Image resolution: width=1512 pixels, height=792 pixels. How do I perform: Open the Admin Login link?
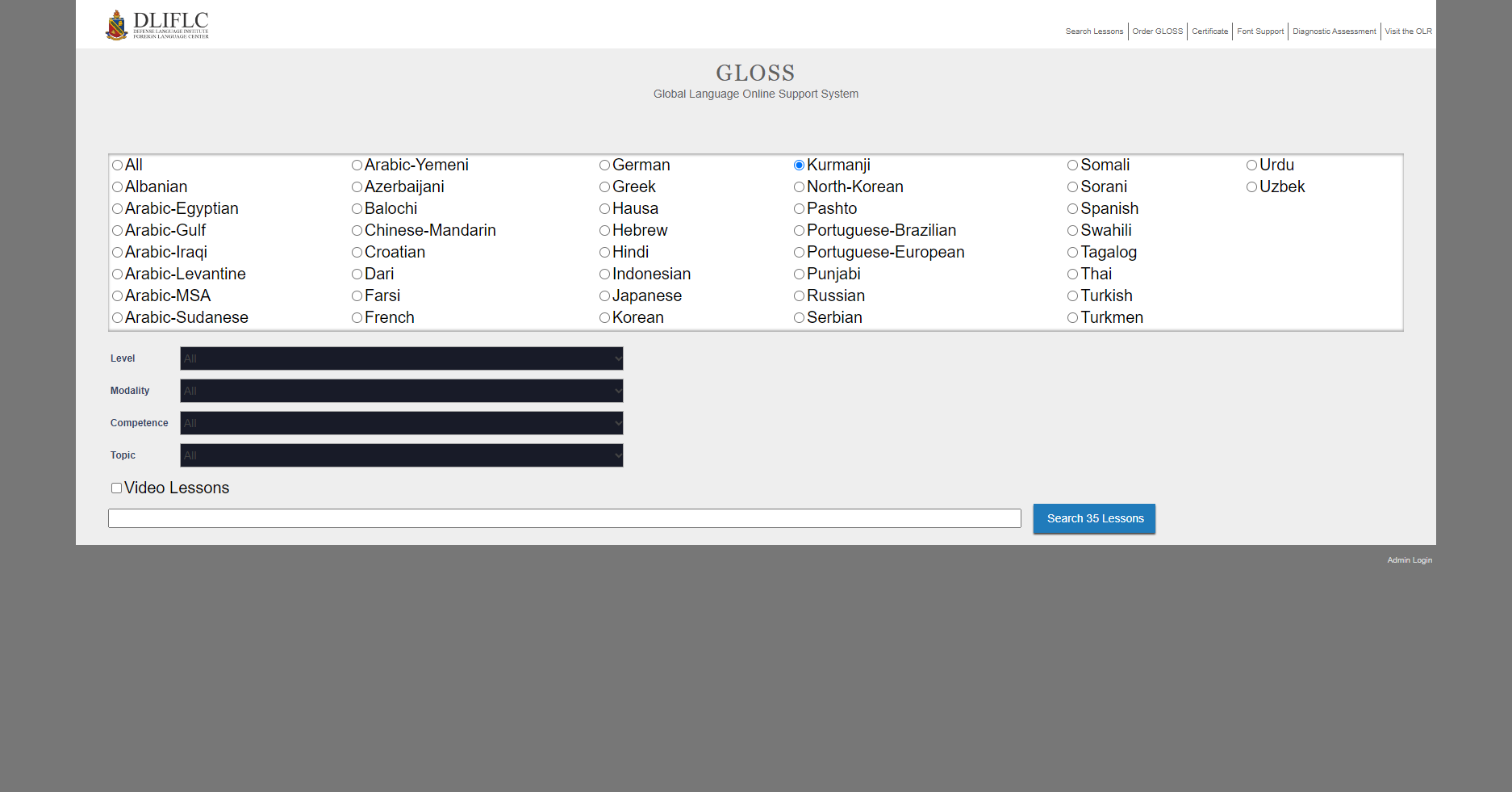1410,559
